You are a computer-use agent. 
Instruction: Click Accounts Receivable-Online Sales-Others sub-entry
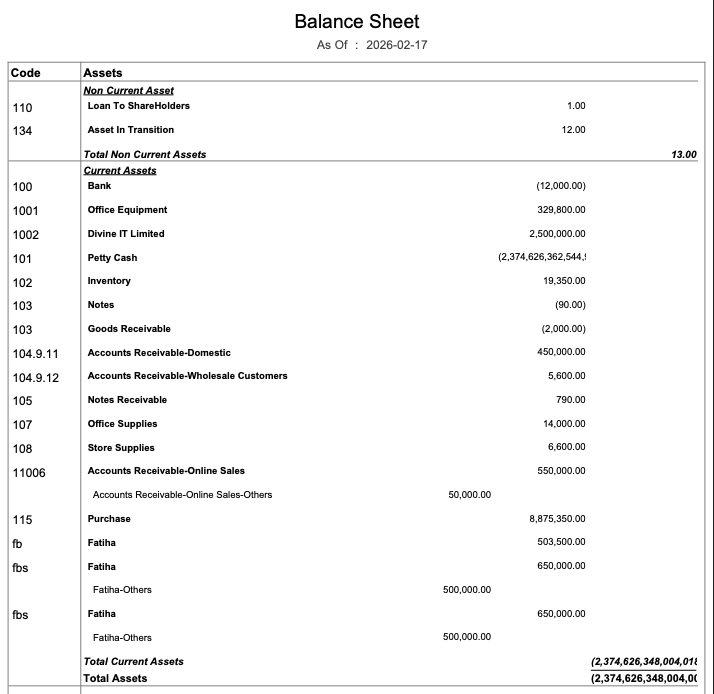[x=182, y=495]
